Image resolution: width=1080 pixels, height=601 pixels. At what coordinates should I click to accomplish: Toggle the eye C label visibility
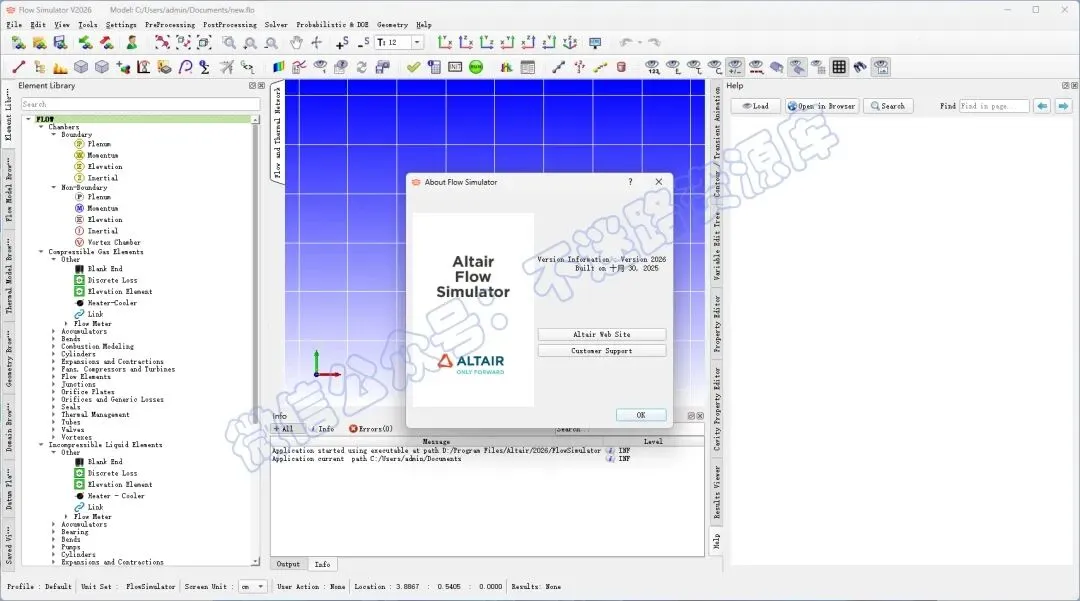tap(714, 67)
